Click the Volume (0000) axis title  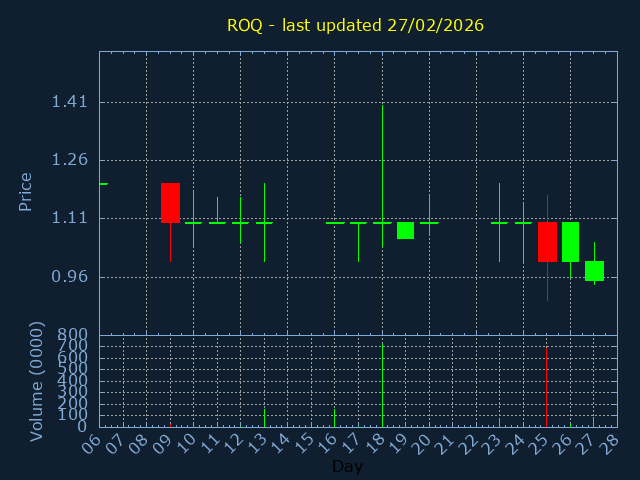37,381
